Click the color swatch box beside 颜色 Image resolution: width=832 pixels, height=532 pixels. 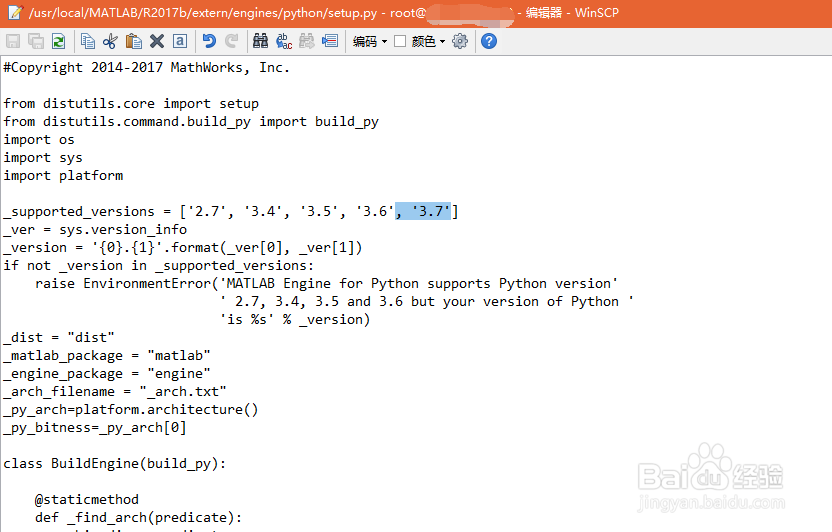[x=400, y=41]
